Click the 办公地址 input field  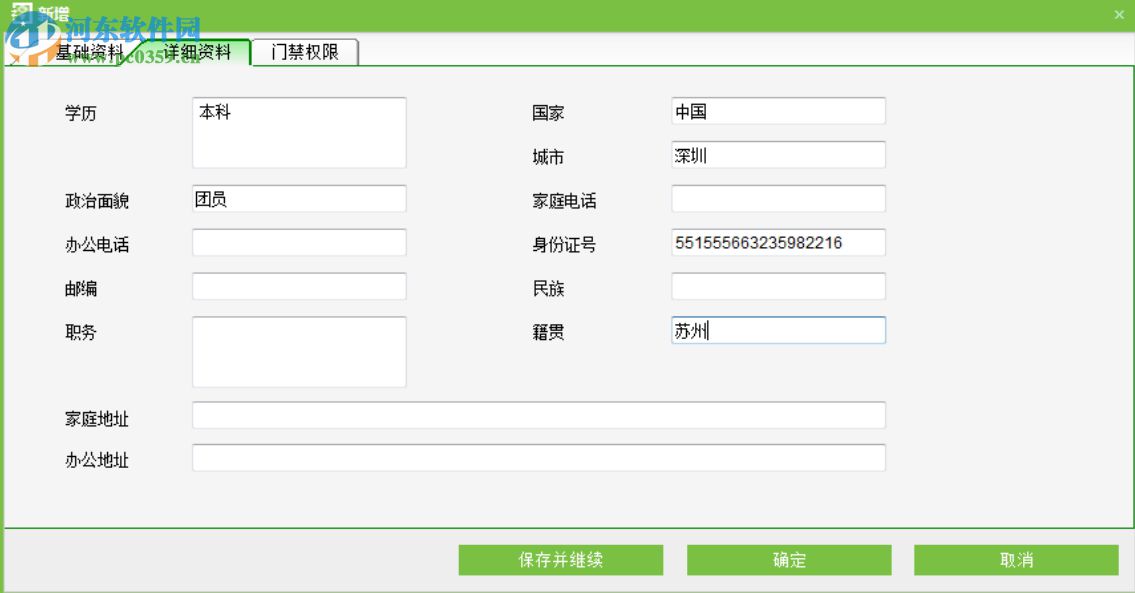(537, 457)
